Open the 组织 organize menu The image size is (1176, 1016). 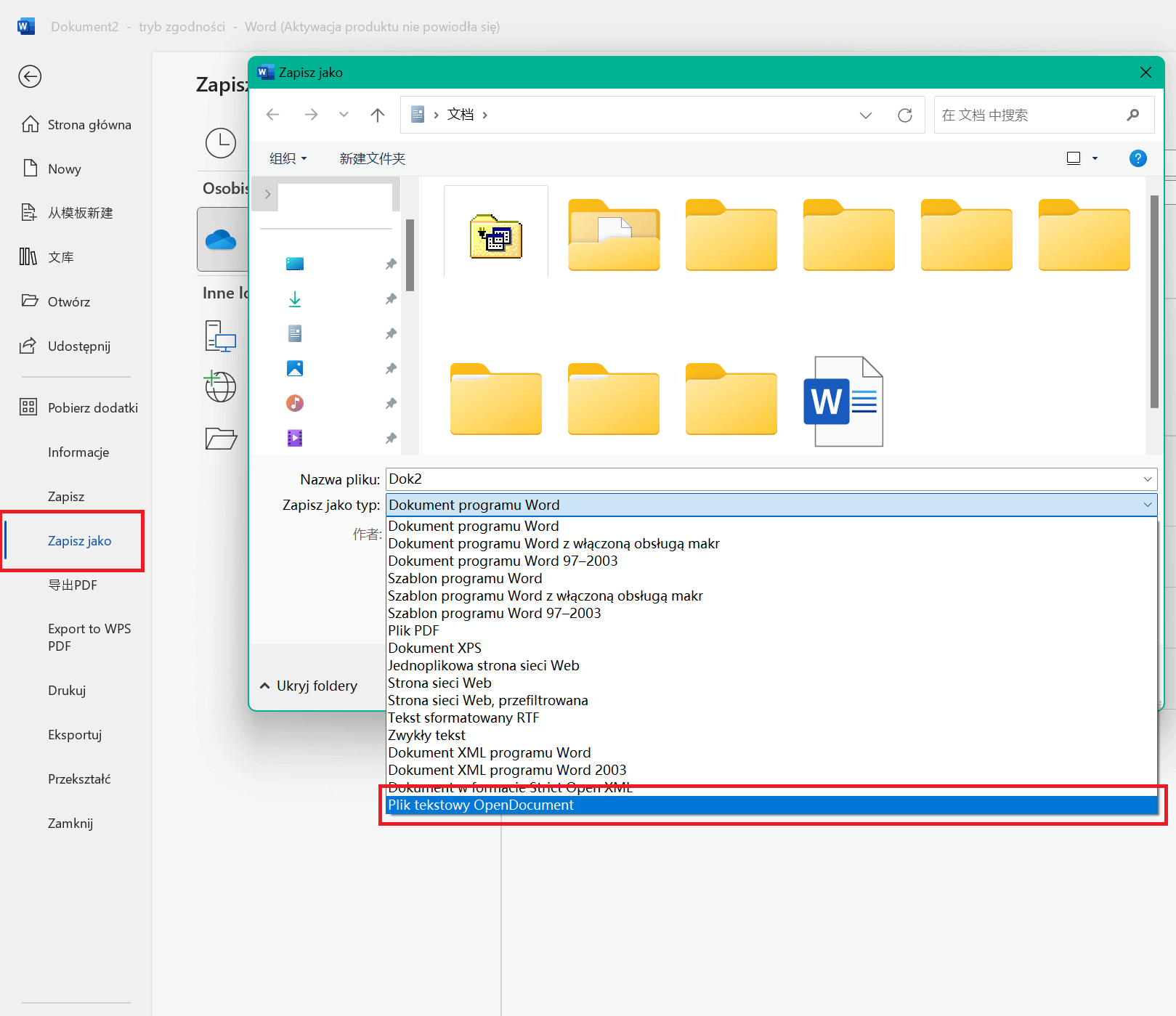pos(288,158)
